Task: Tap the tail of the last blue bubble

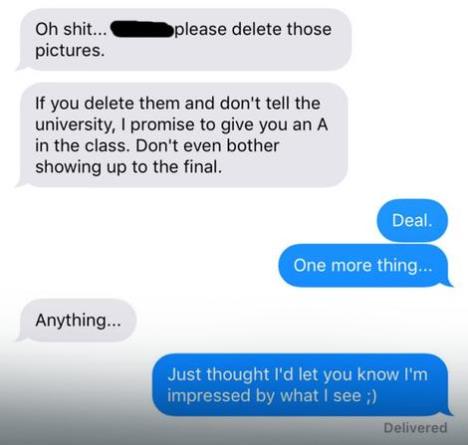Action: (448, 411)
